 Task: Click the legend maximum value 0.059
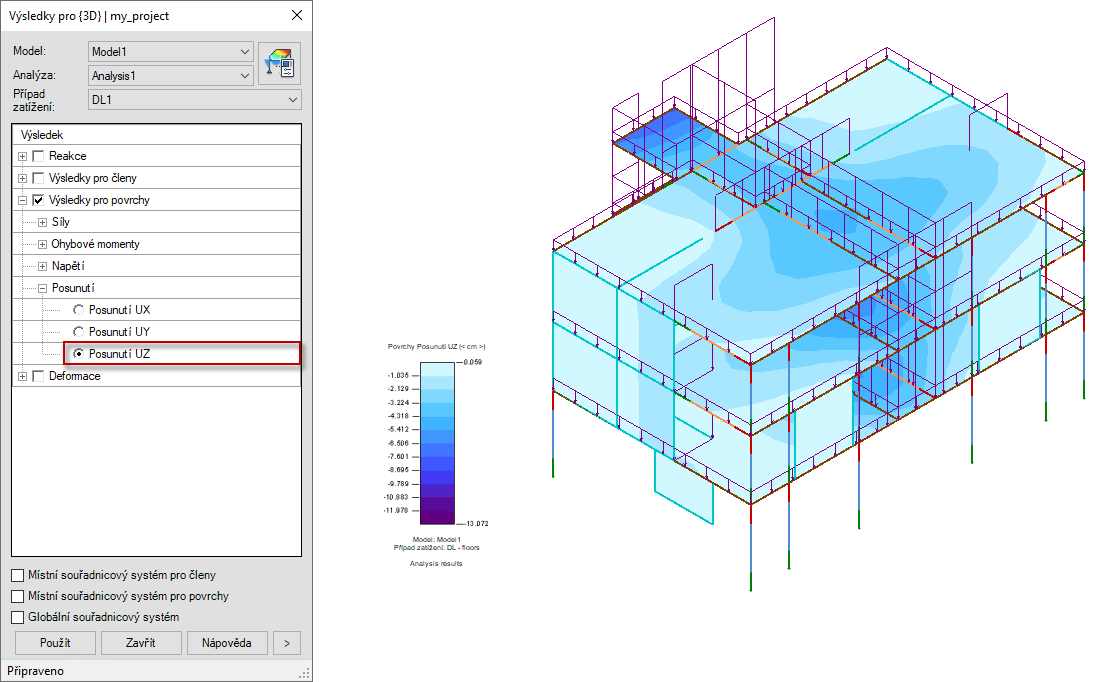pos(473,362)
